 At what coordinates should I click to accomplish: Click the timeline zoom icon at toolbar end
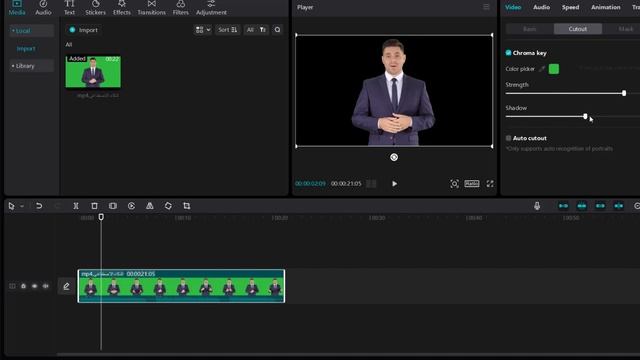tap(637, 206)
